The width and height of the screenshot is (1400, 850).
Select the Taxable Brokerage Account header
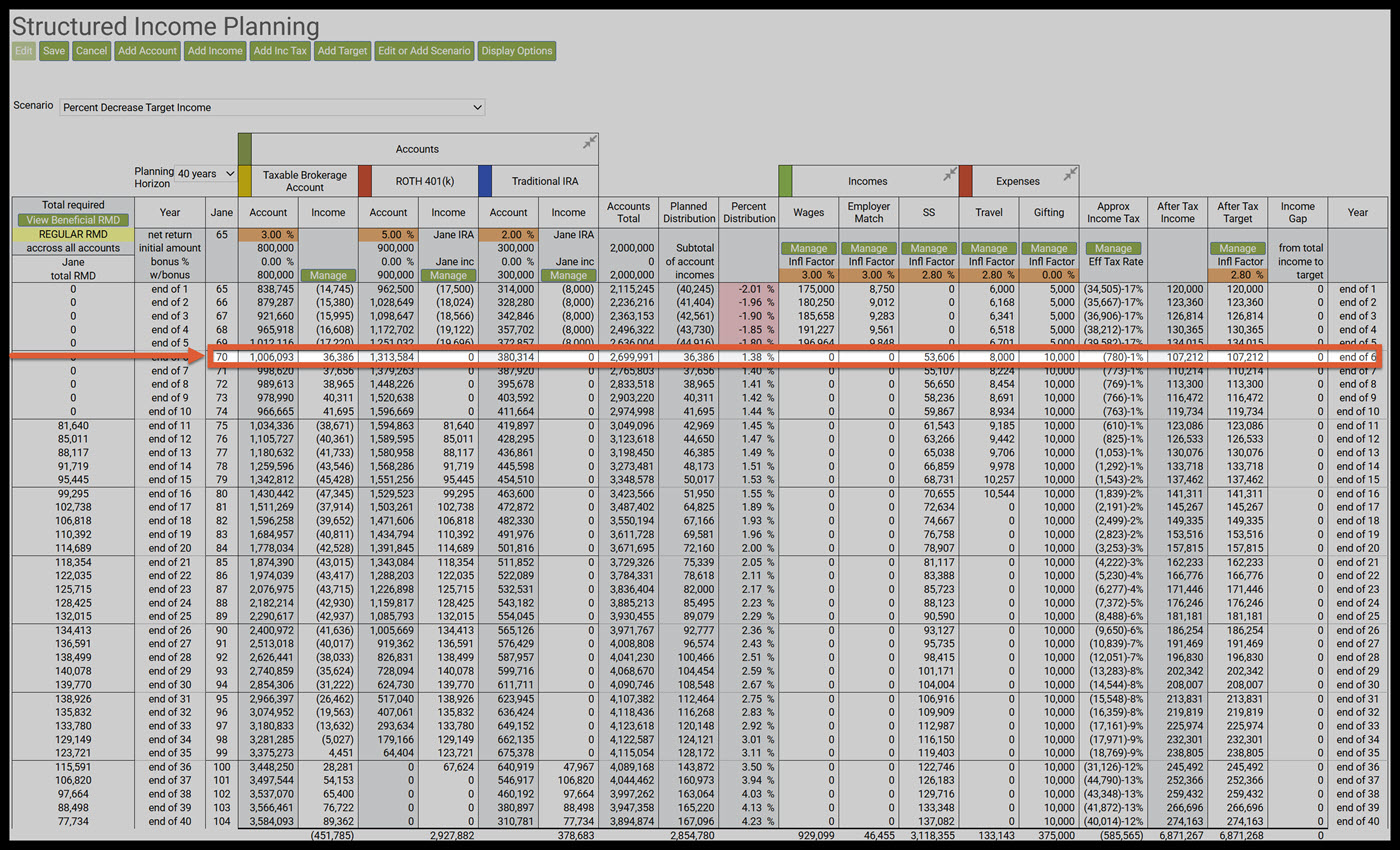tap(305, 181)
